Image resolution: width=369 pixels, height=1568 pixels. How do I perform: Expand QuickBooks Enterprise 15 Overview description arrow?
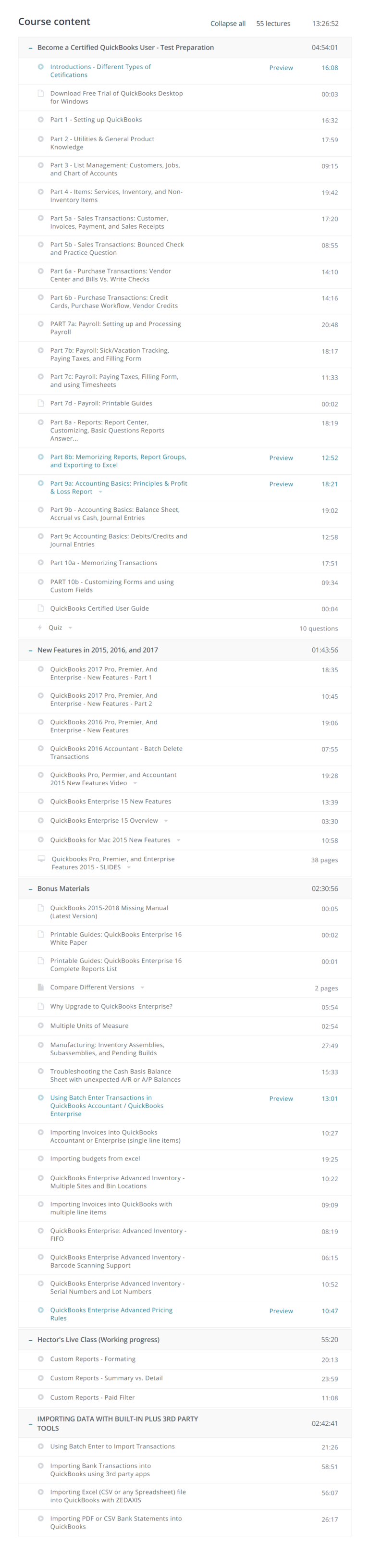click(x=166, y=821)
